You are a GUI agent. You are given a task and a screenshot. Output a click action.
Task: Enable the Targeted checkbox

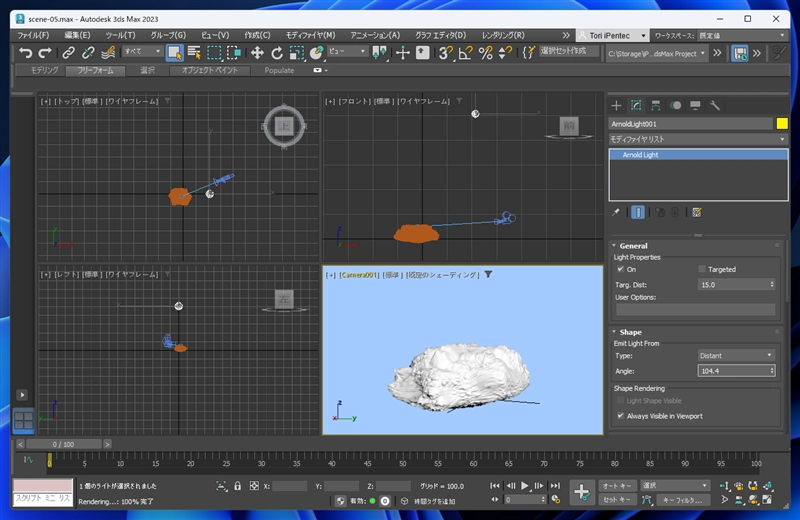[702, 269]
